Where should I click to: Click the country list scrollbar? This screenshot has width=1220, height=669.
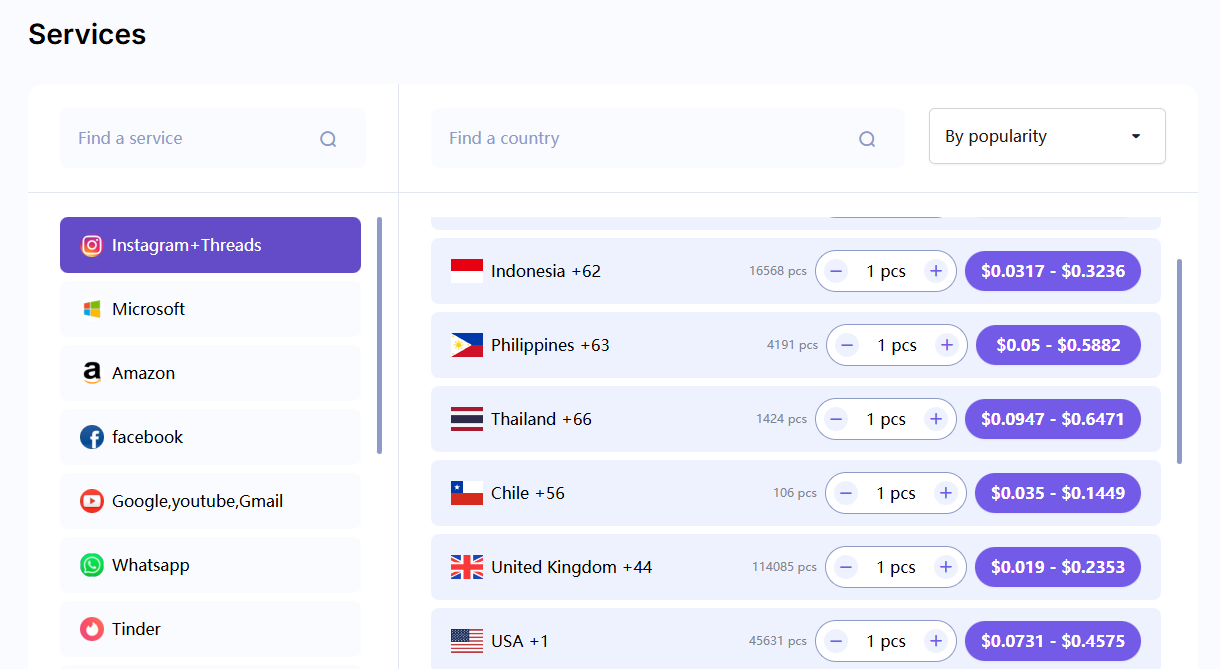click(x=1180, y=360)
